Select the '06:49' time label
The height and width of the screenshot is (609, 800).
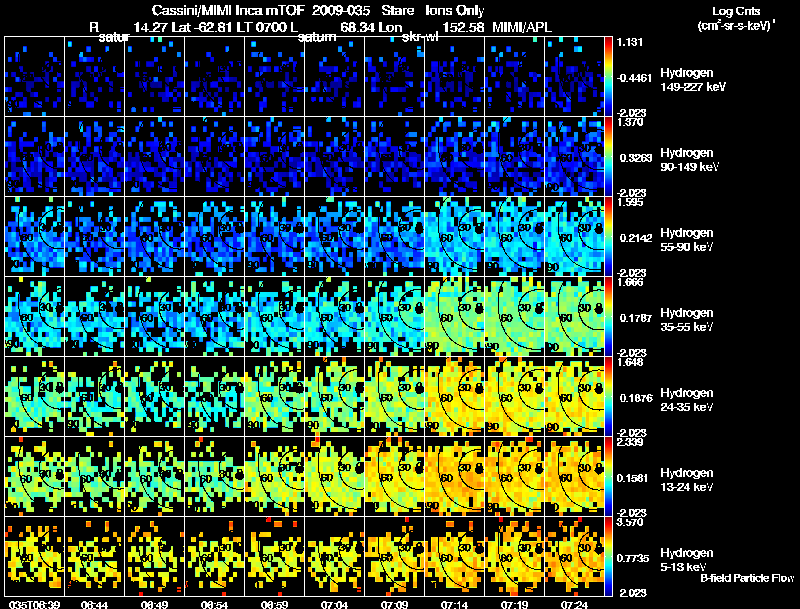(x=155, y=604)
